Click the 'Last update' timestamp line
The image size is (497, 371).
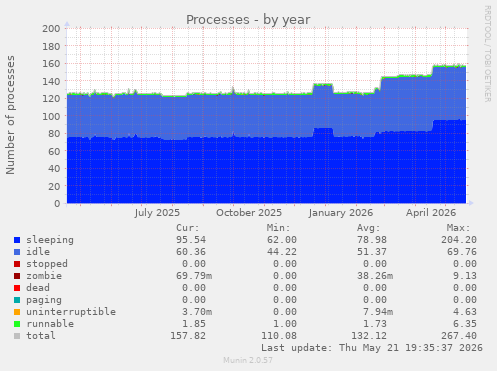coord(372,348)
